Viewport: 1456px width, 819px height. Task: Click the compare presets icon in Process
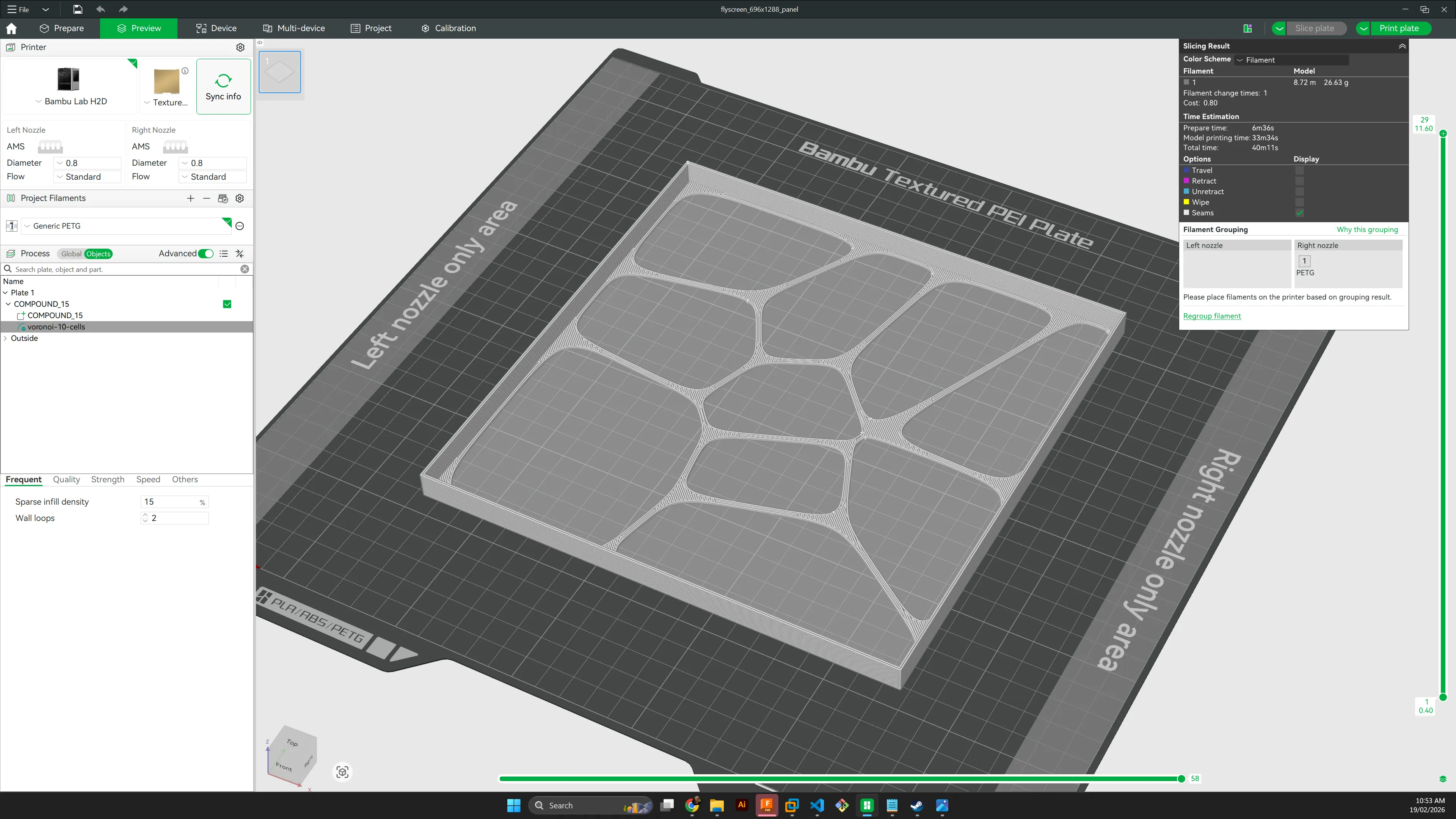pyautogui.click(x=240, y=254)
